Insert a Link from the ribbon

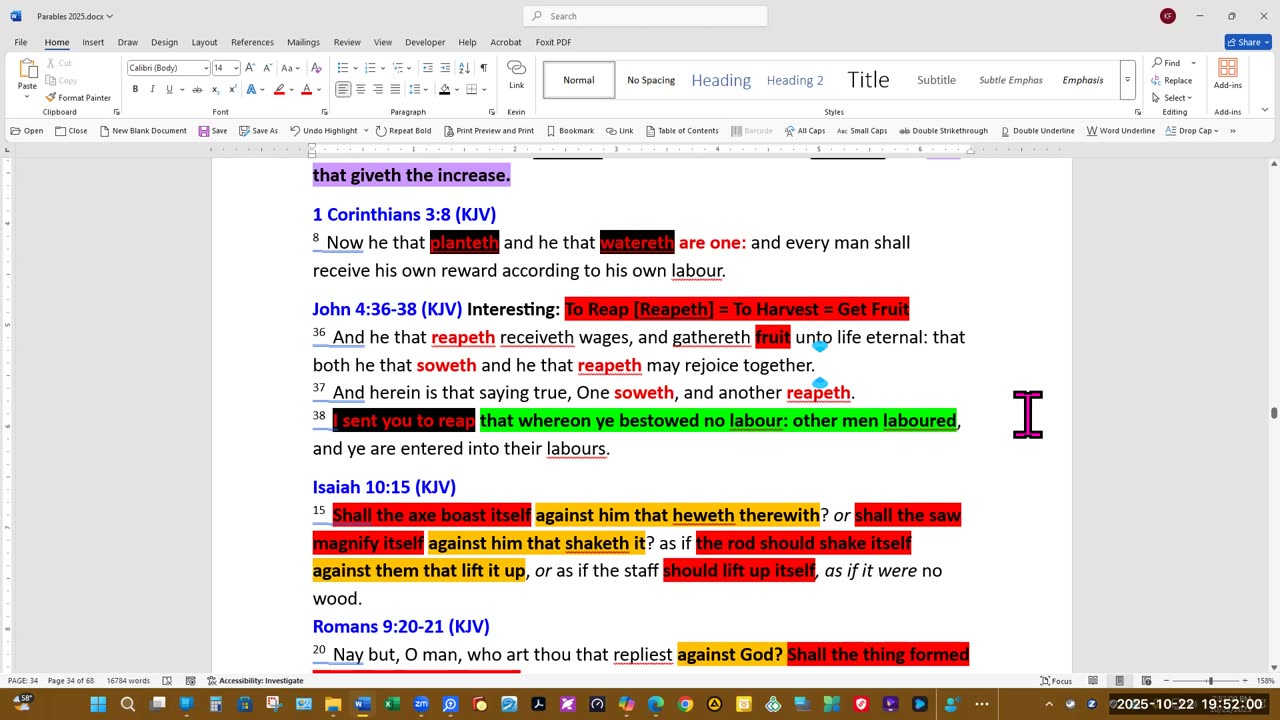click(x=516, y=74)
